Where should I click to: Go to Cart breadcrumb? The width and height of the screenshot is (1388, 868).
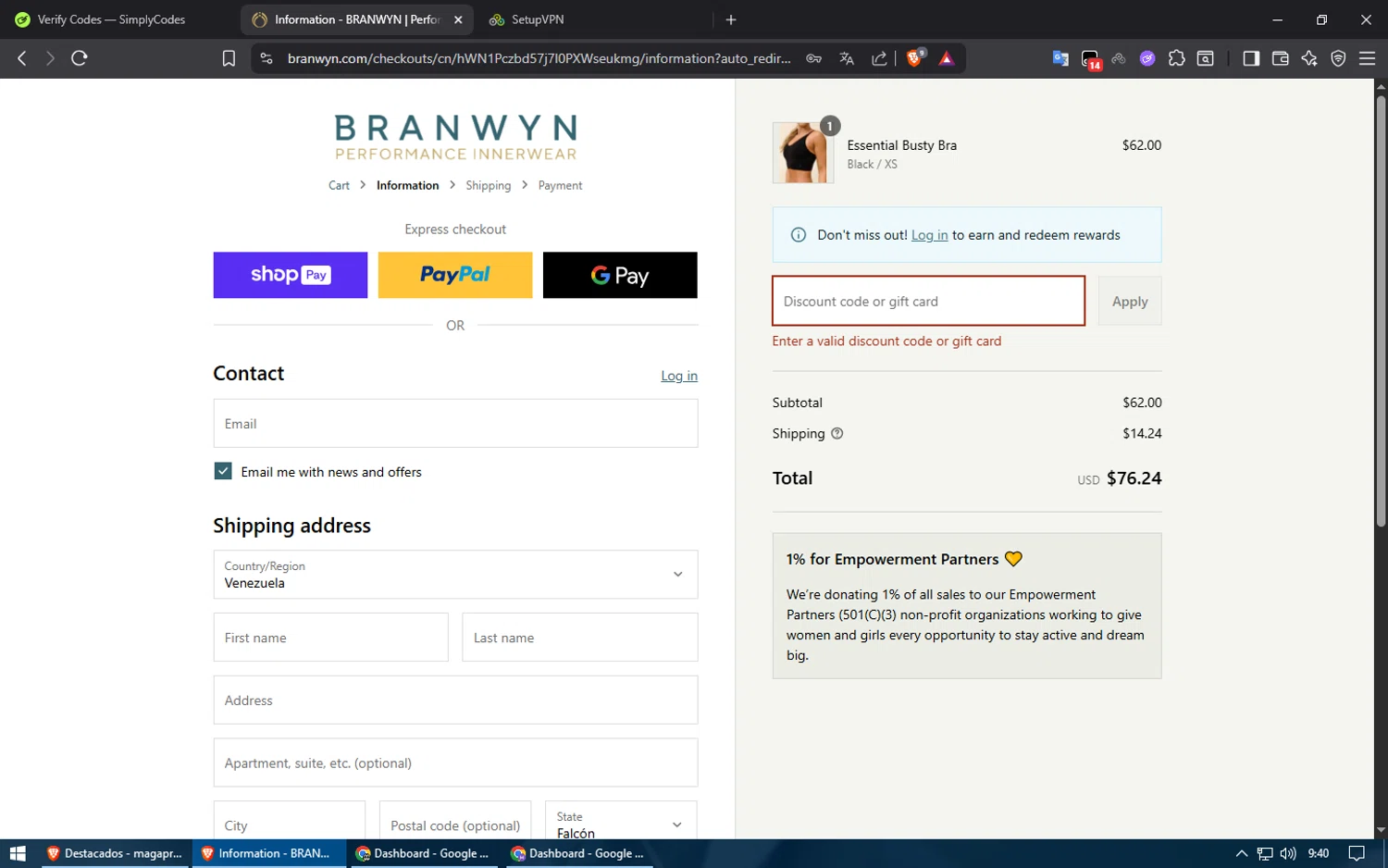339,185
